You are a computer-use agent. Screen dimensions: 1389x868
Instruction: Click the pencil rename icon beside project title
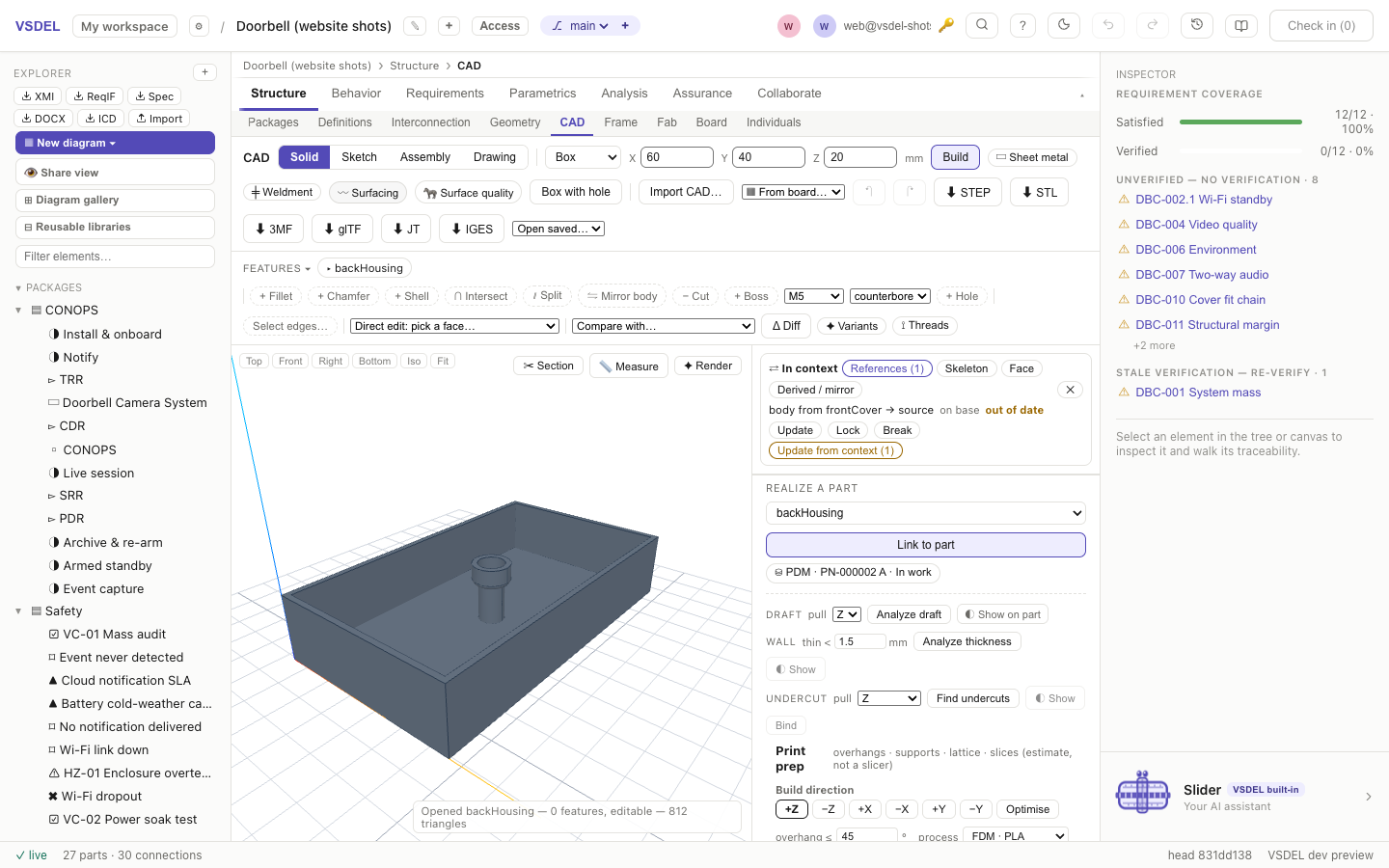[x=415, y=26]
